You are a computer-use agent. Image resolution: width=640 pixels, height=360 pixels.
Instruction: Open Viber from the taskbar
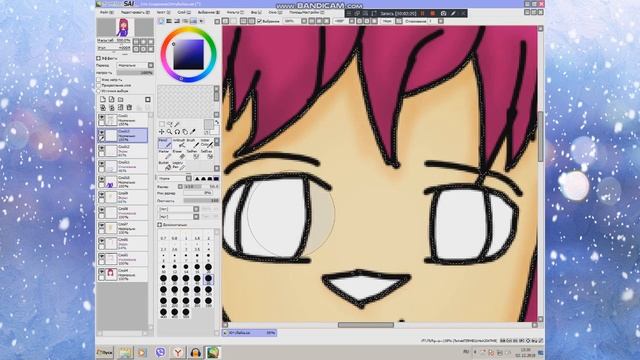click(160, 352)
